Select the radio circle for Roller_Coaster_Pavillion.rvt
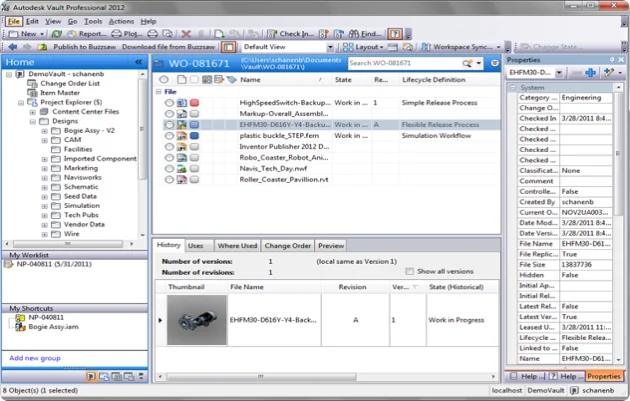Image resolution: width=630 pixels, height=401 pixels. [x=169, y=180]
